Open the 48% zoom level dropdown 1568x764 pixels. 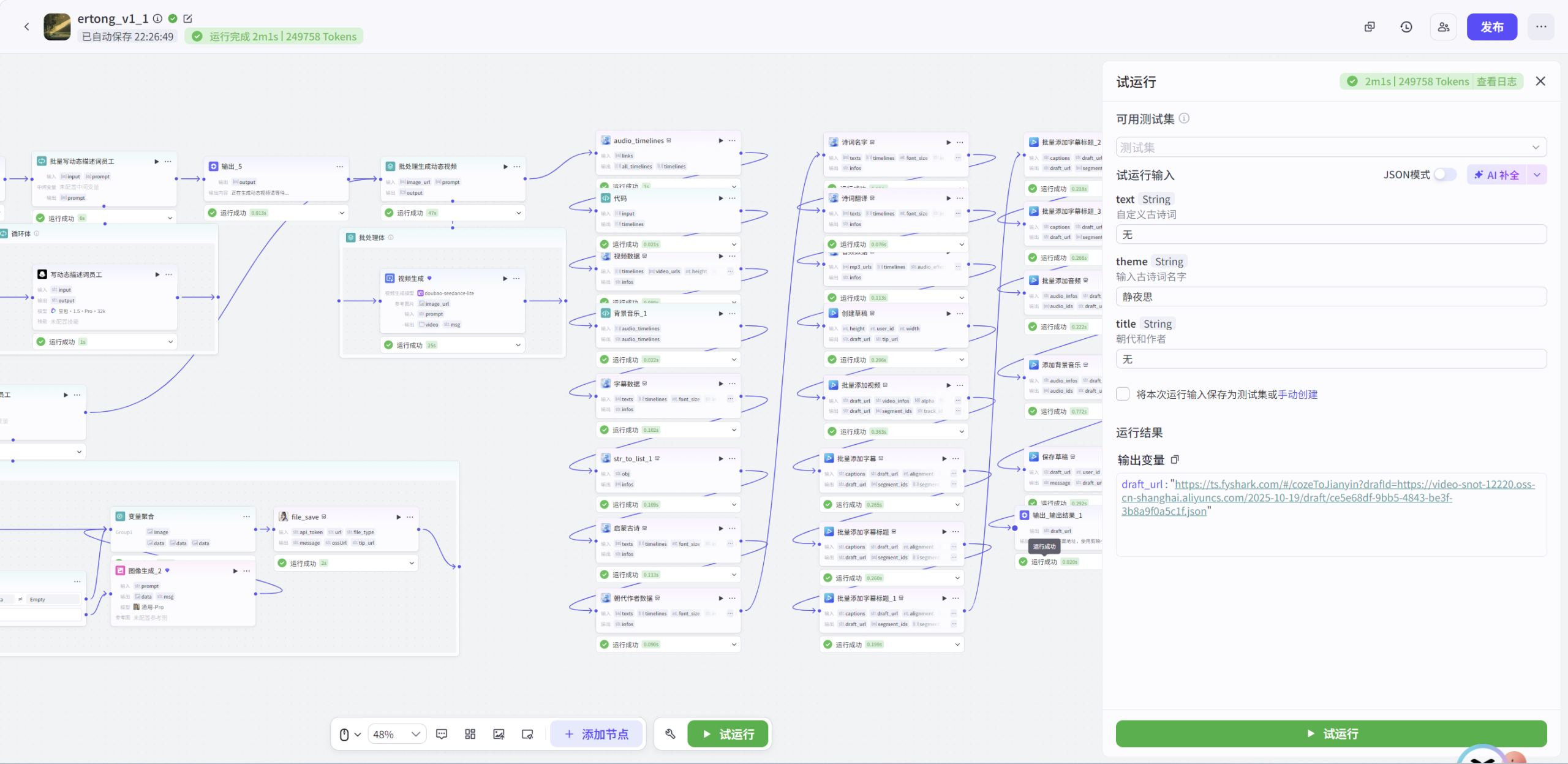[397, 734]
